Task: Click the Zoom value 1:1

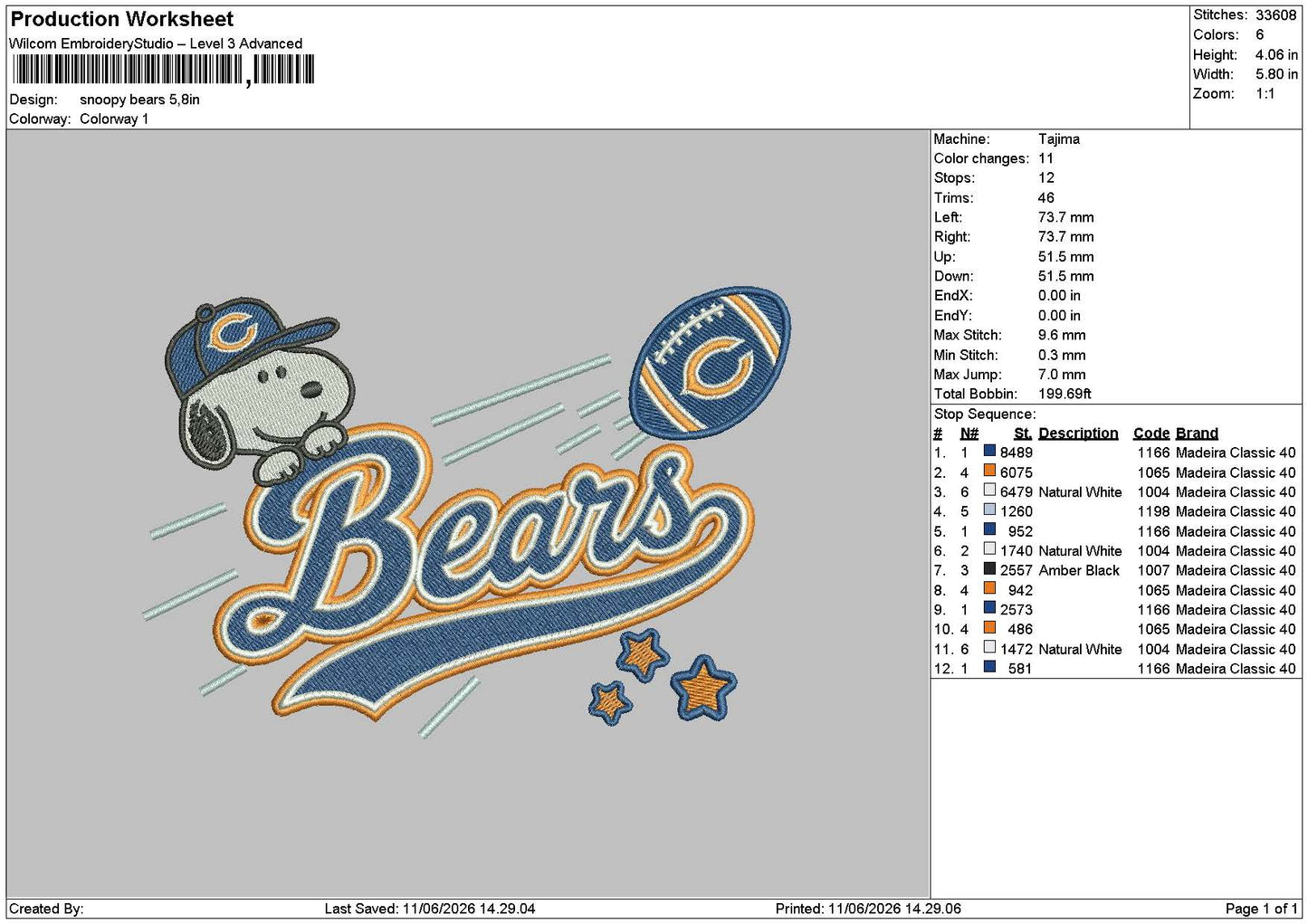Action: (1265, 94)
